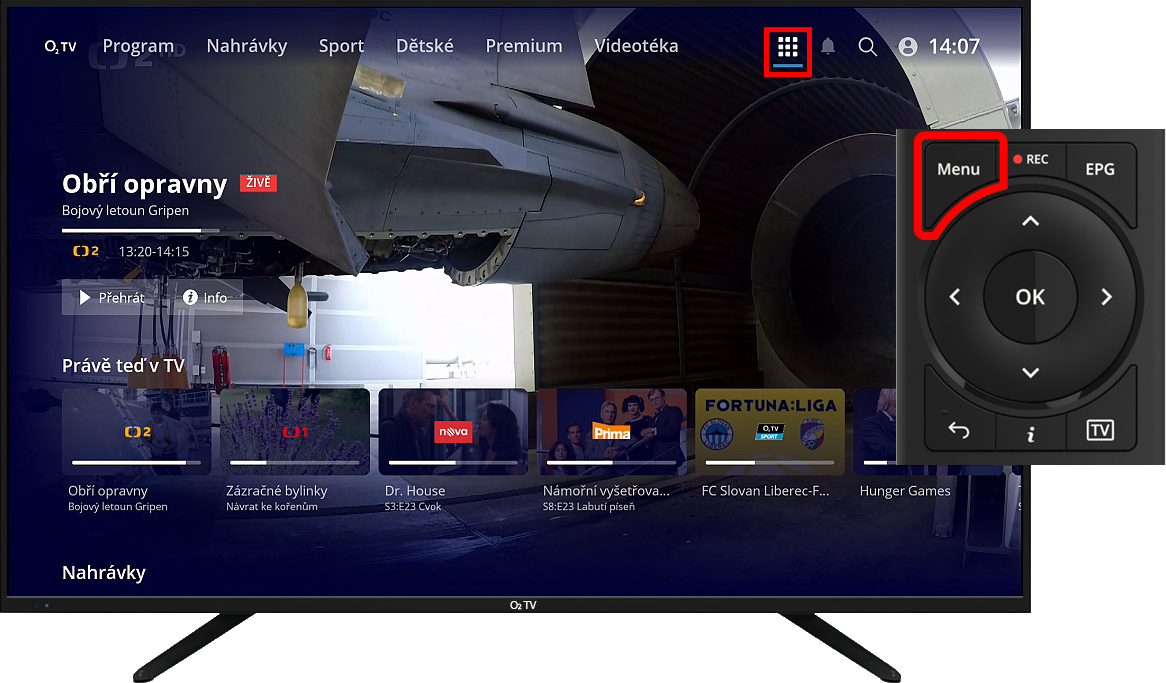The image size is (1166, 683).
Task: Click the Přehrát play button
Action: (112, 298)
